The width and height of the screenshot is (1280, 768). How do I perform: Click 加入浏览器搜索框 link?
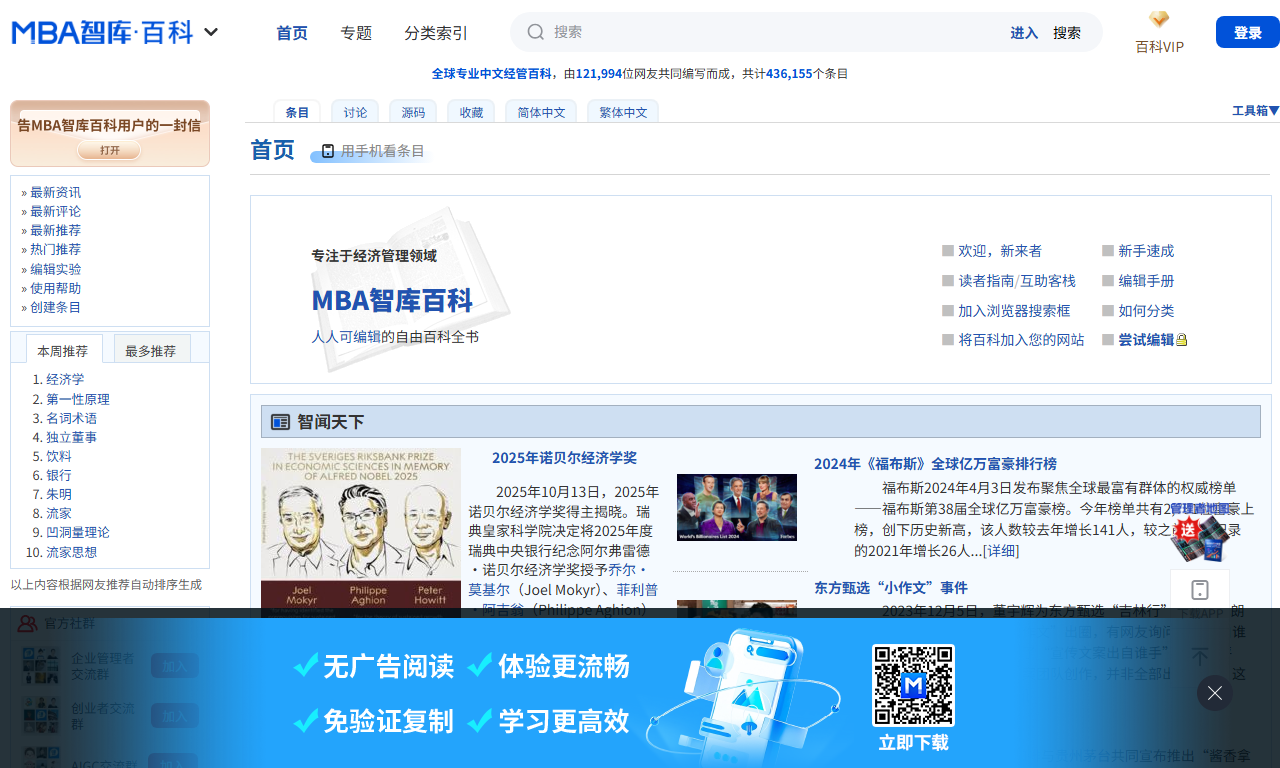pyautogui.click(x=1014, y=311)
